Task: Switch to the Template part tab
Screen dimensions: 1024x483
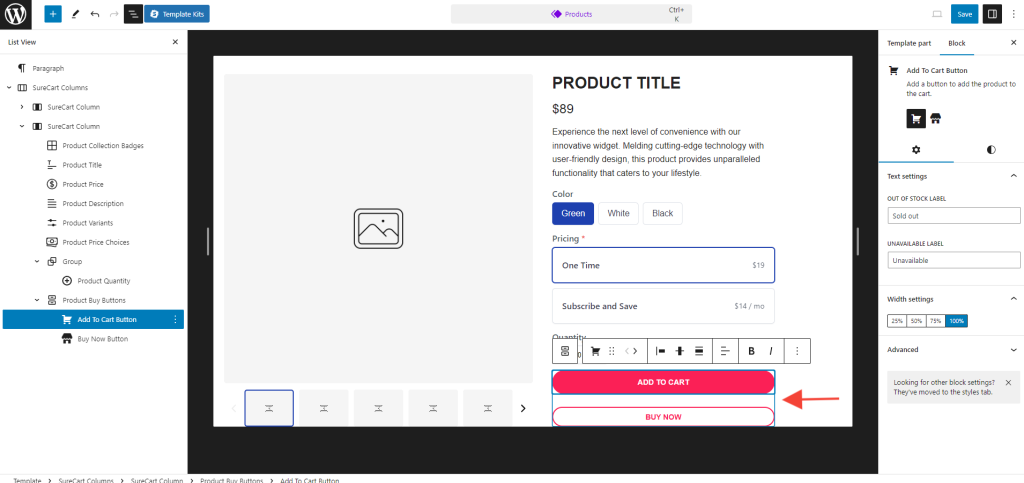Action: [x=909, y=43]
